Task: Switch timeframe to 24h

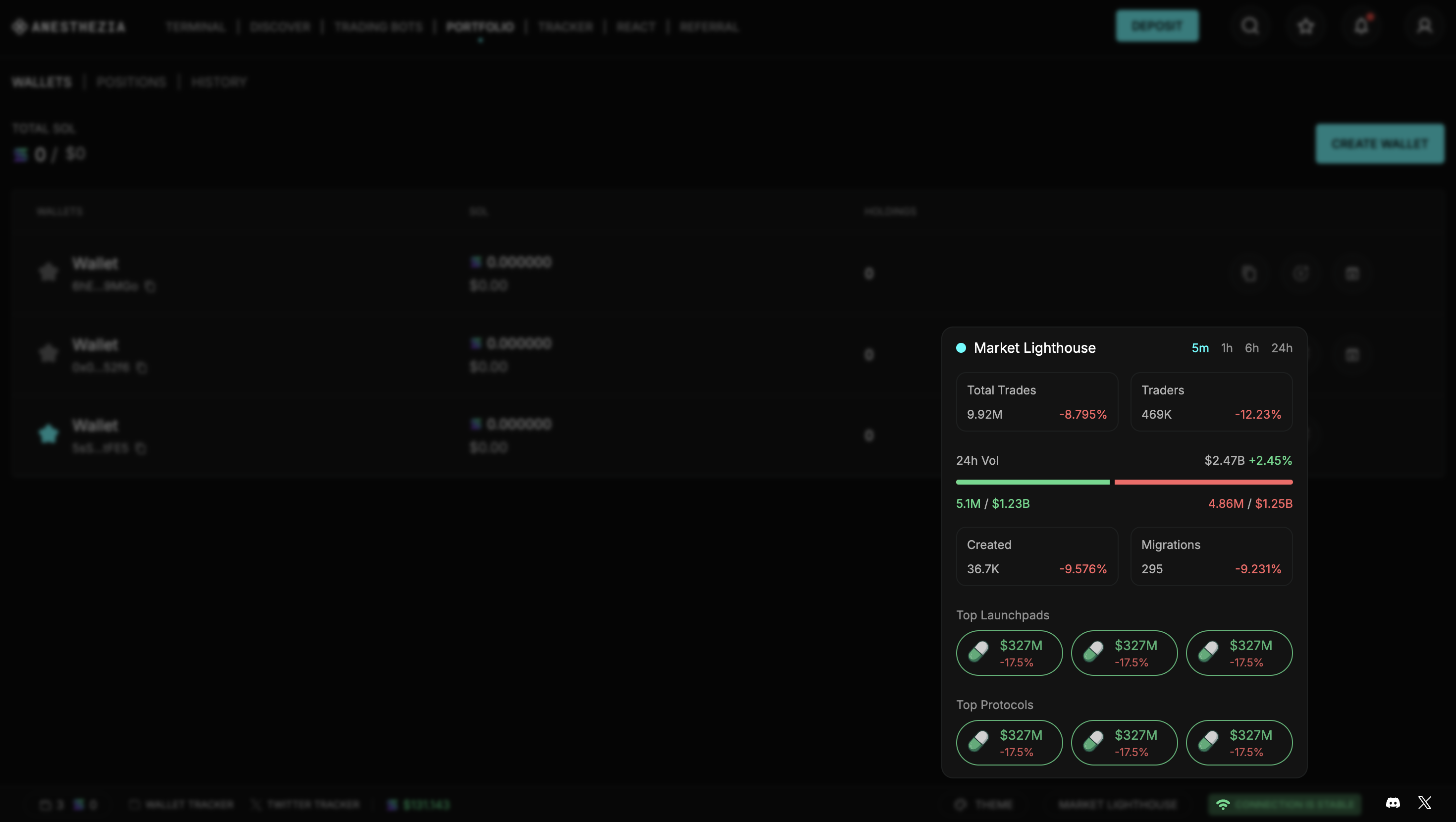Action: tap(1281, 348)
